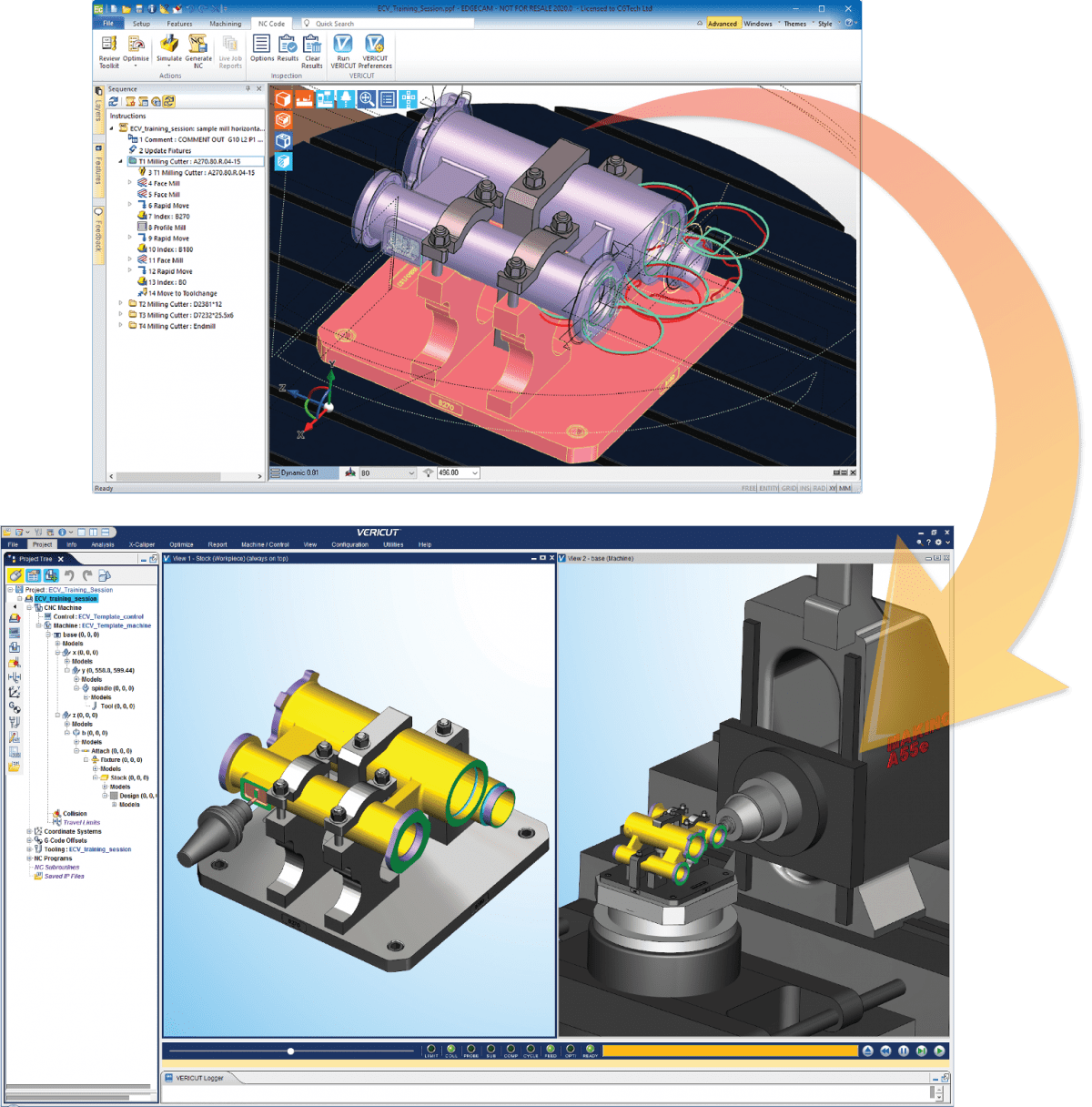Select ECV_training_session under Tooling
Screen dimensions: 1092x1107
[100, 849]
